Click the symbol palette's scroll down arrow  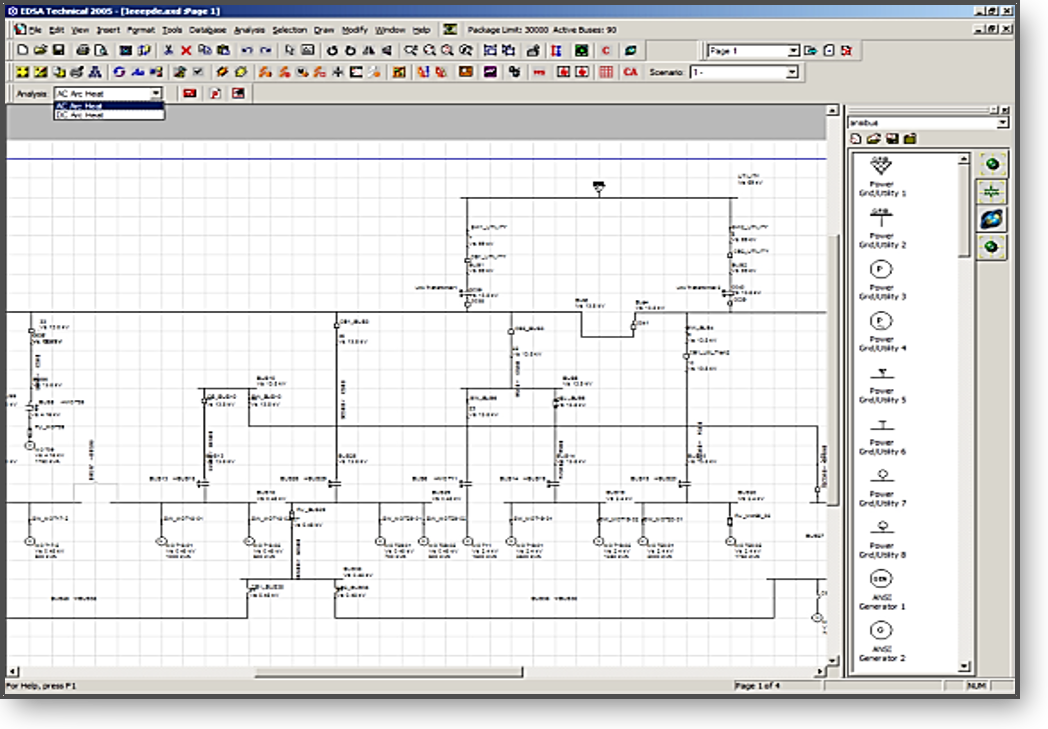(x=964, y=666)
